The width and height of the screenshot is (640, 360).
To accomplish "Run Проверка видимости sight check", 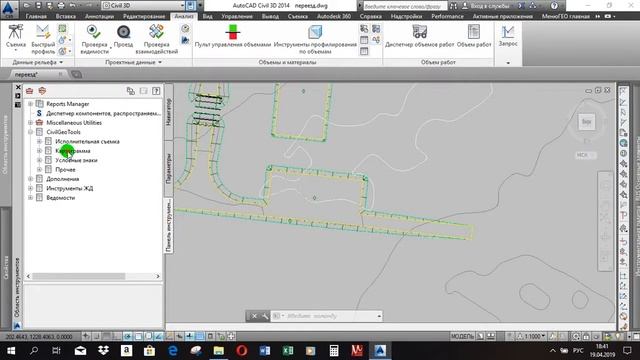I will pos(94,39).
